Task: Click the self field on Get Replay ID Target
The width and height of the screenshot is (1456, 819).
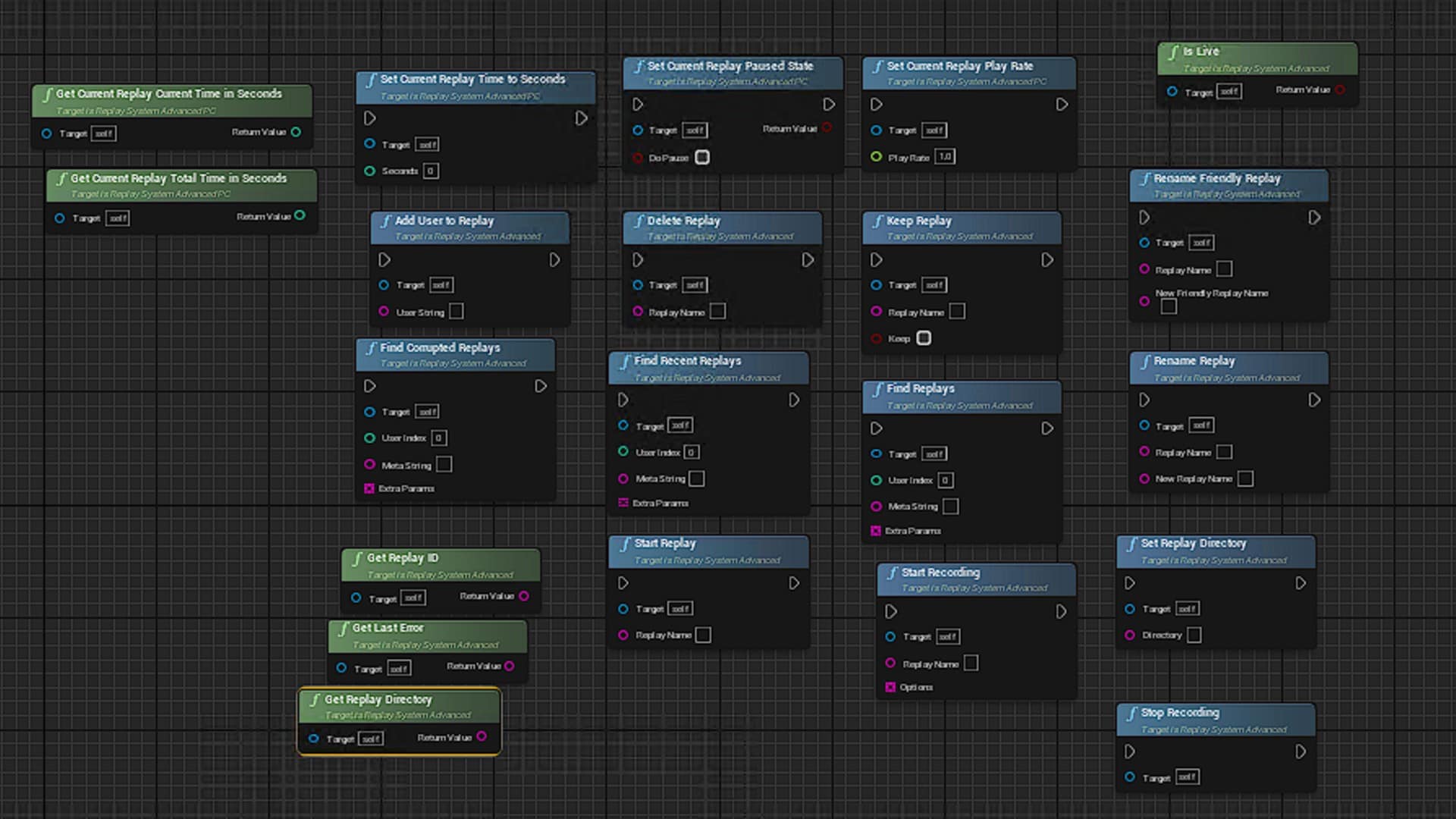Action: (x=413, y=598)
